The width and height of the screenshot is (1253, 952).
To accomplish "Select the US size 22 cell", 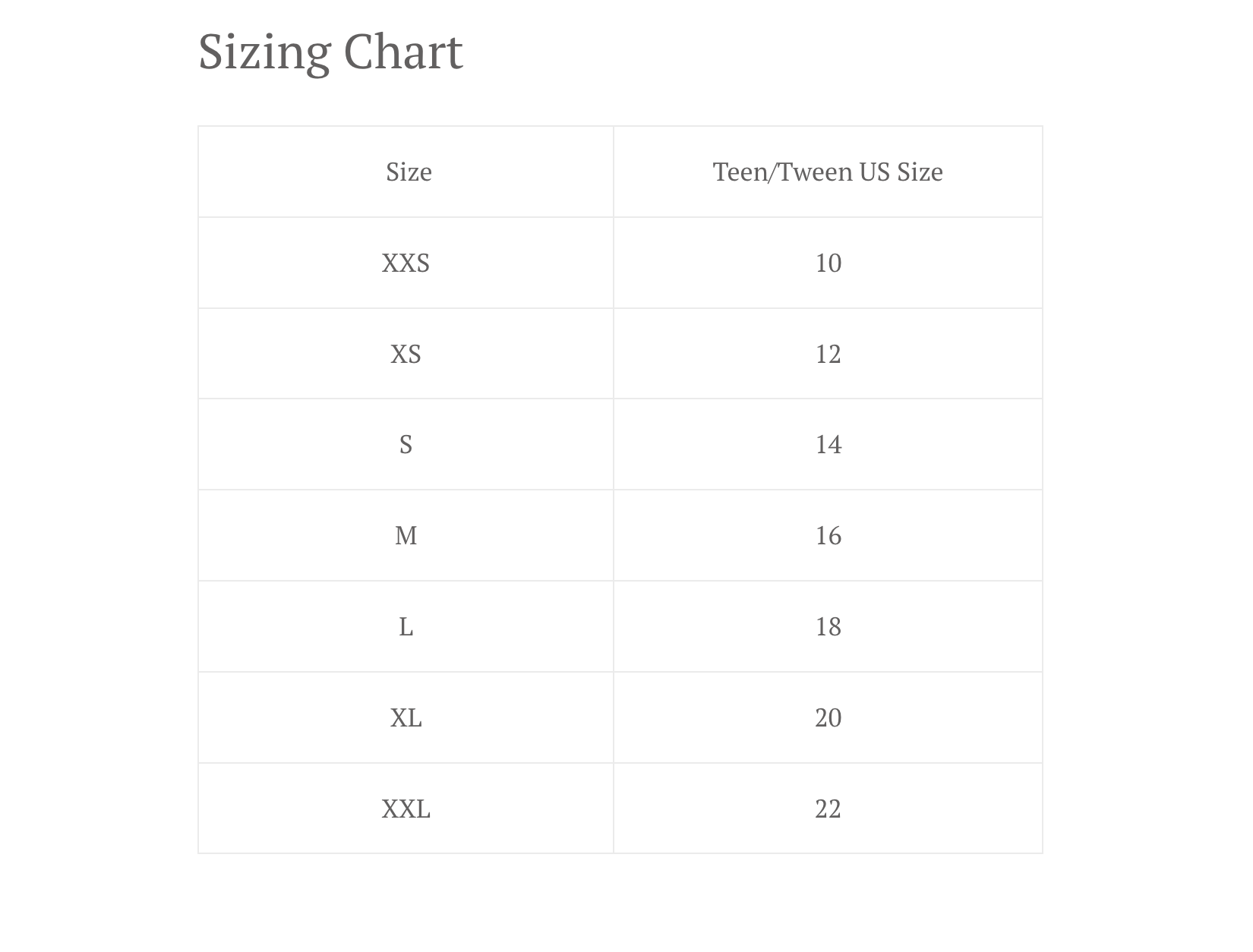I will (828, 809).
